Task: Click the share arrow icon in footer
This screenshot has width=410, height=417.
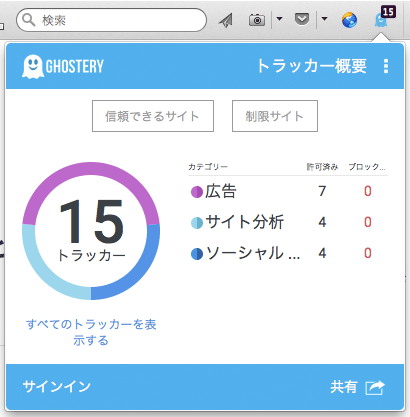Action: coord(375,388)
